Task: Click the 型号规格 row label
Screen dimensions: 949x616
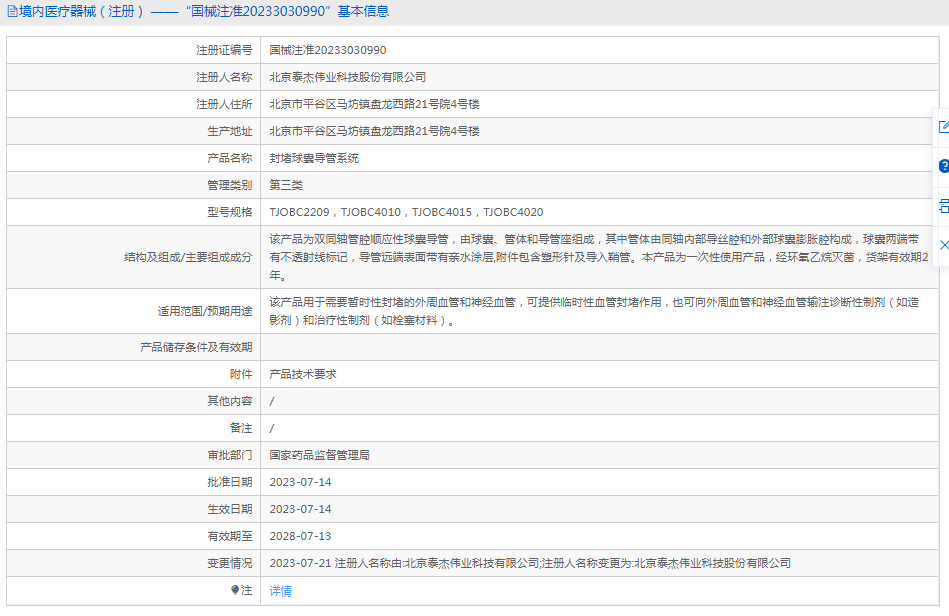Action: click(x=230, y=212)
